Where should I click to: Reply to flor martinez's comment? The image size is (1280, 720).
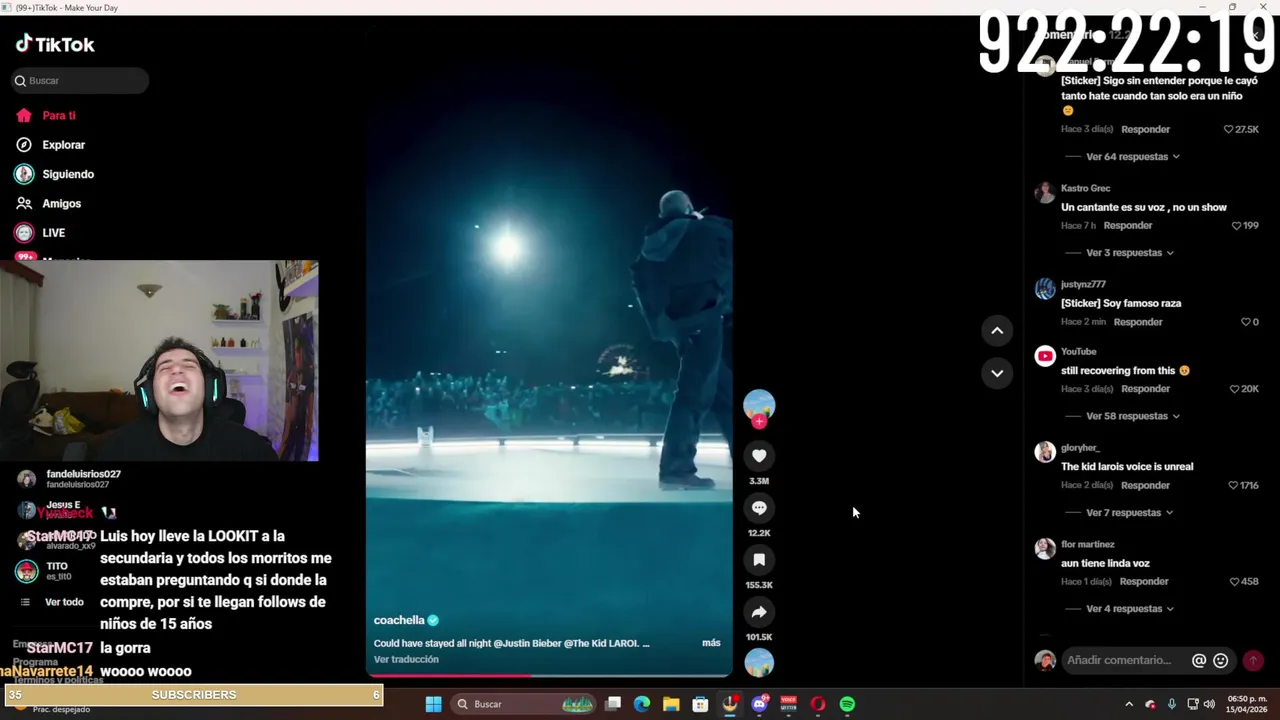tap(1144, 582)
